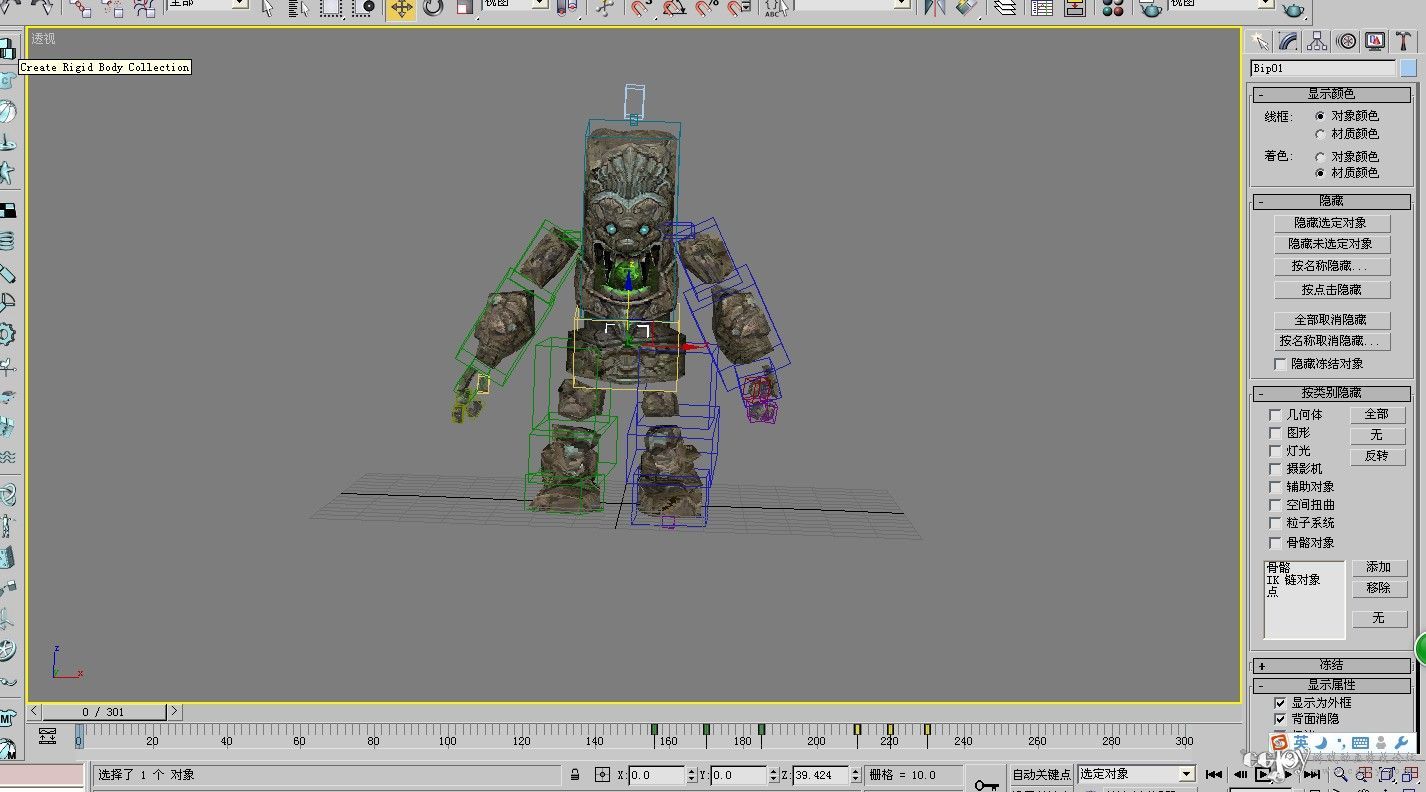The image size is (1426, 792).
Task: Toggle the Window/Crossing selection icon
Action: click(364, 8)
